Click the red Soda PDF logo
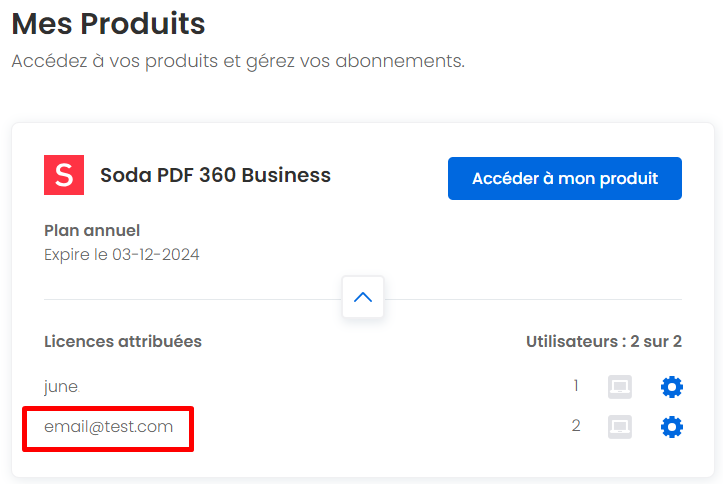The image size is (723, 484). coord(64,175)
